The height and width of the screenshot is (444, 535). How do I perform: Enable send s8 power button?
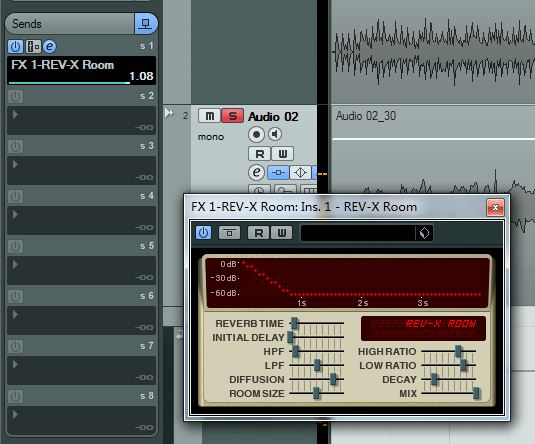(15, 396)
